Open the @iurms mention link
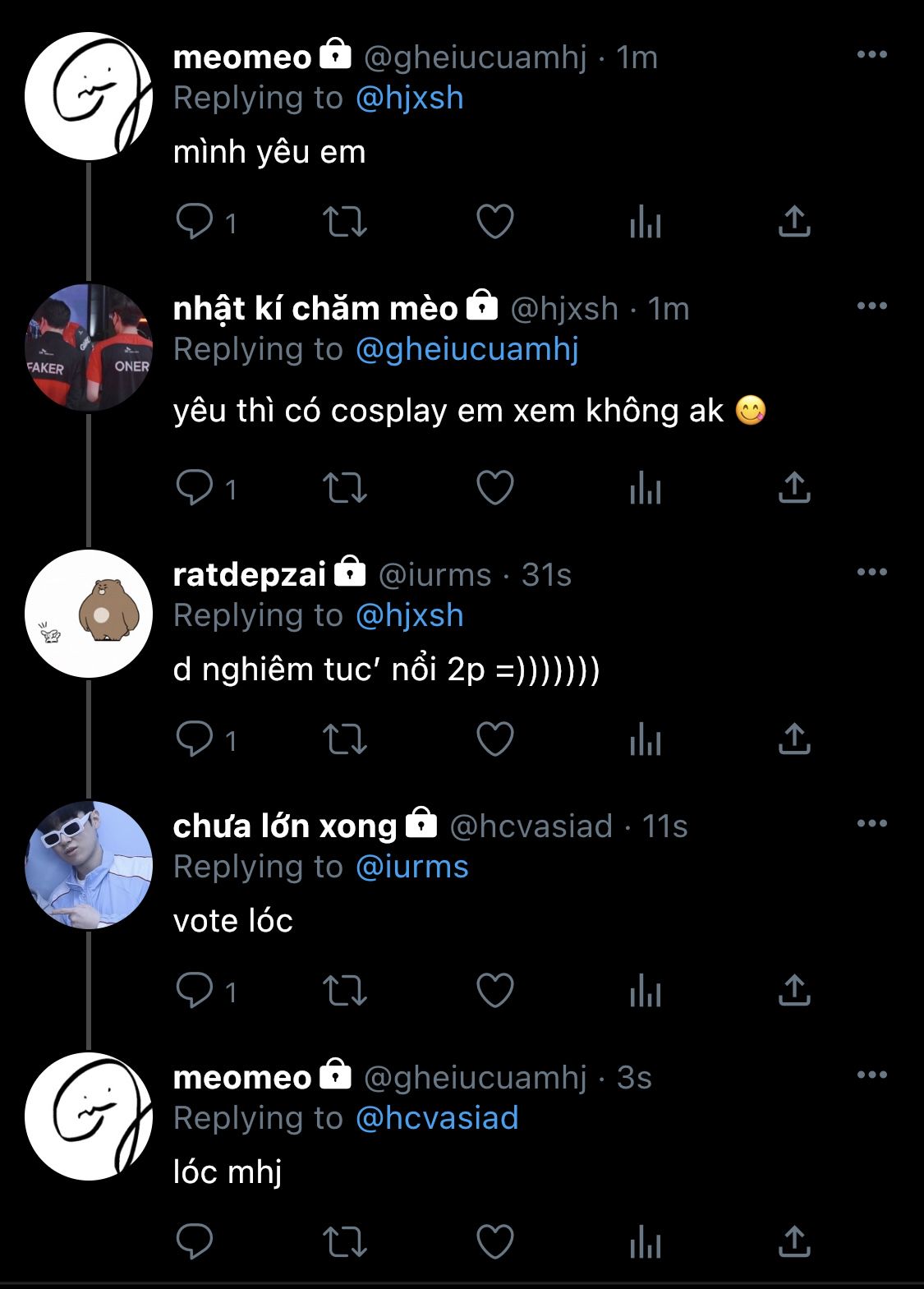This screenshot has width=924, height=1289. 412,868
